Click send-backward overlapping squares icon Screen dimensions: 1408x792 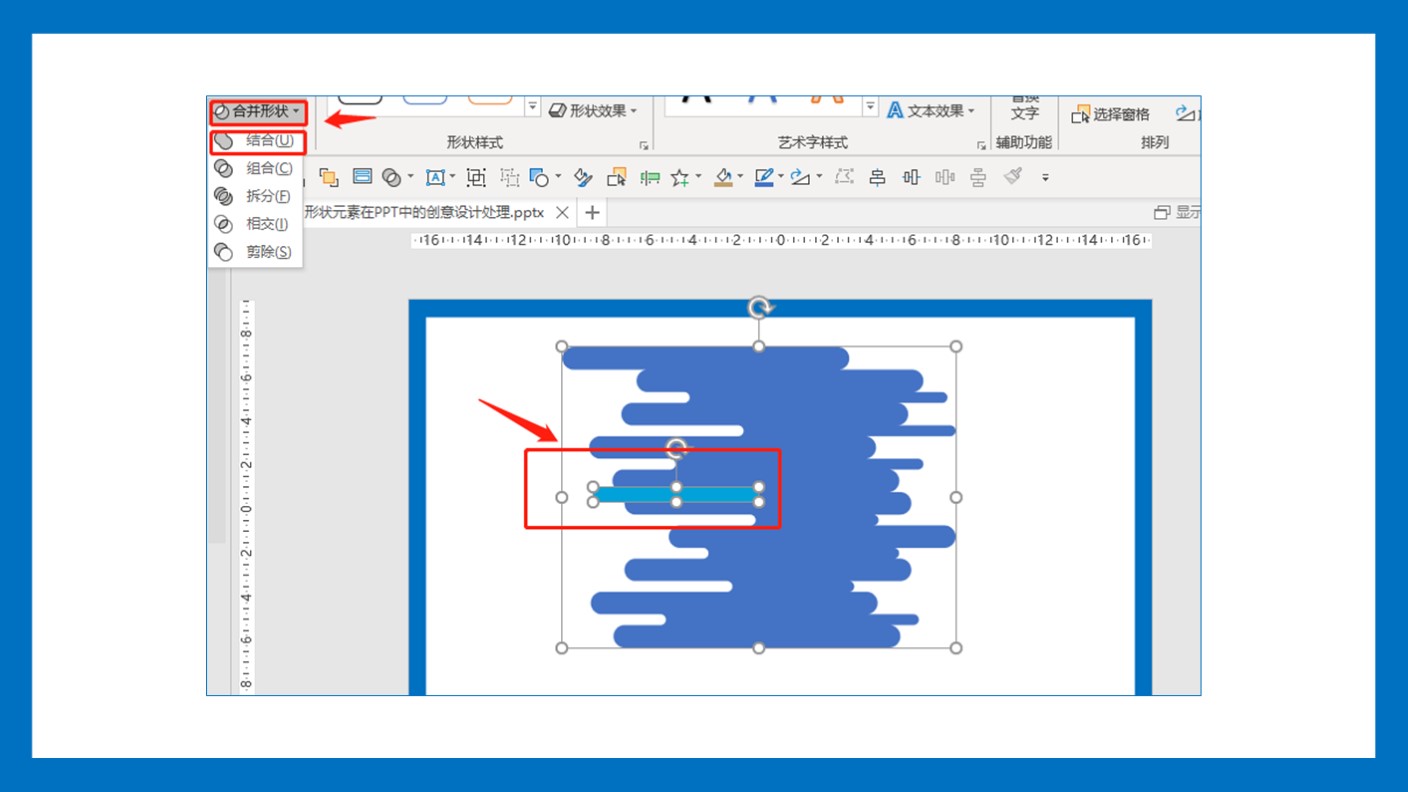[x=328, y=177]
